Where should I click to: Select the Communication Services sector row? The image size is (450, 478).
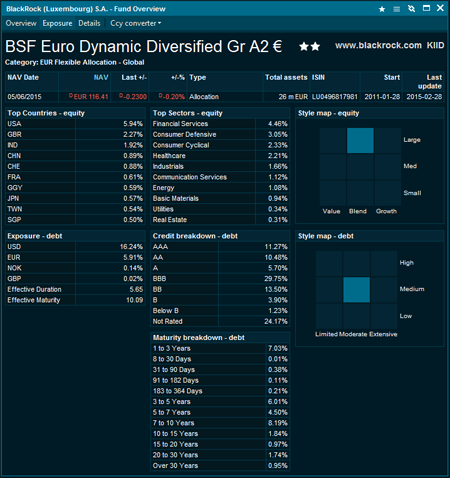click(x=220, y=177)
